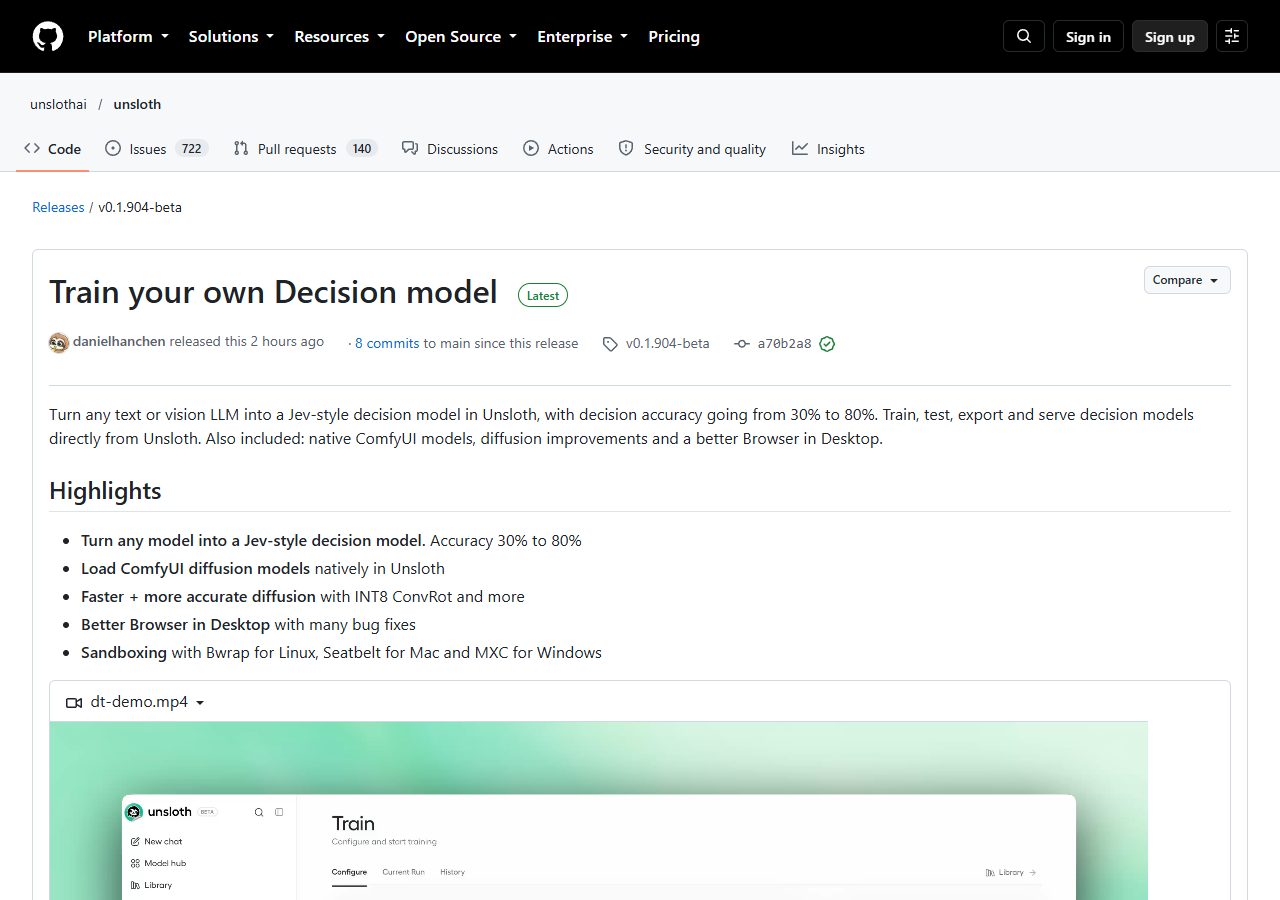Screen dimensions: 1280x900
Task: Click the Unsloth logo in demo video
Action: [x=134, y=812]
